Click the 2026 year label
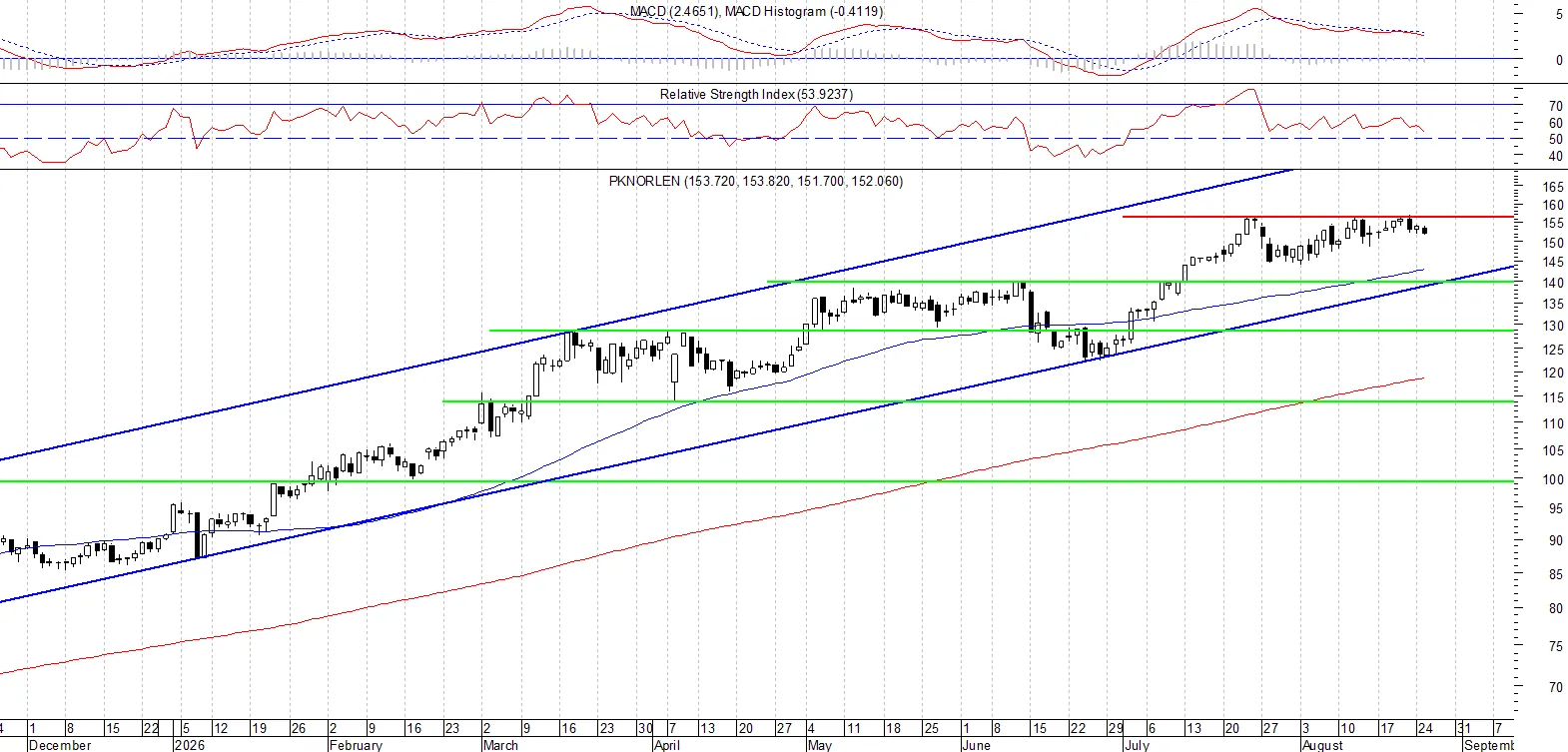Viewport: 1568px width, 752px height. (189, 745)
